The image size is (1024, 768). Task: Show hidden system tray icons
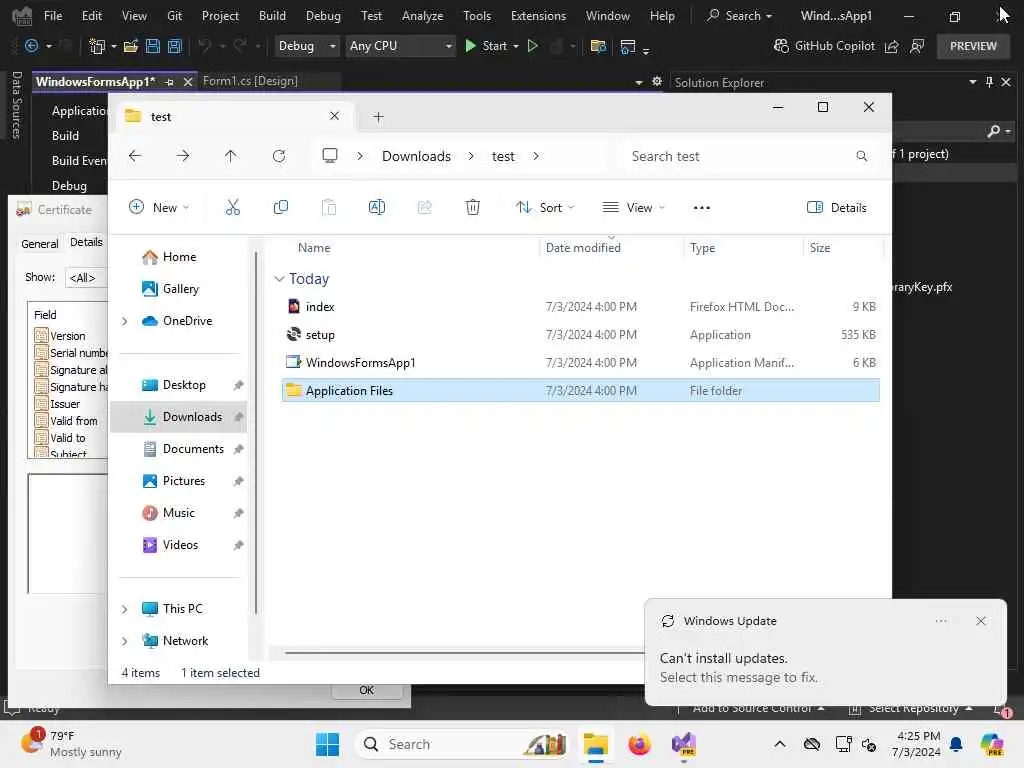[779, 744]
